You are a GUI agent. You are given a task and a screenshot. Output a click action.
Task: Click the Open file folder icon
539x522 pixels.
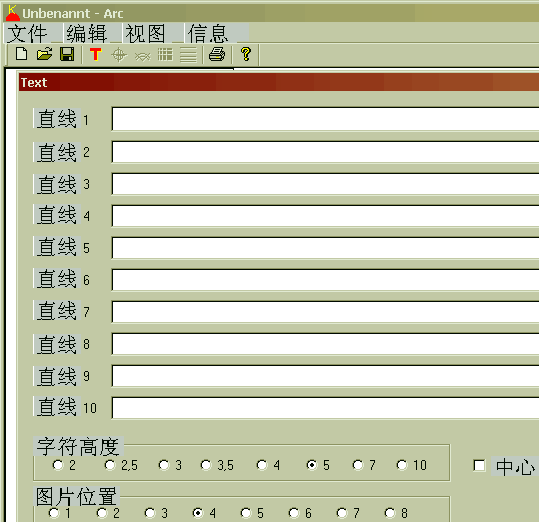coord(45,54)
